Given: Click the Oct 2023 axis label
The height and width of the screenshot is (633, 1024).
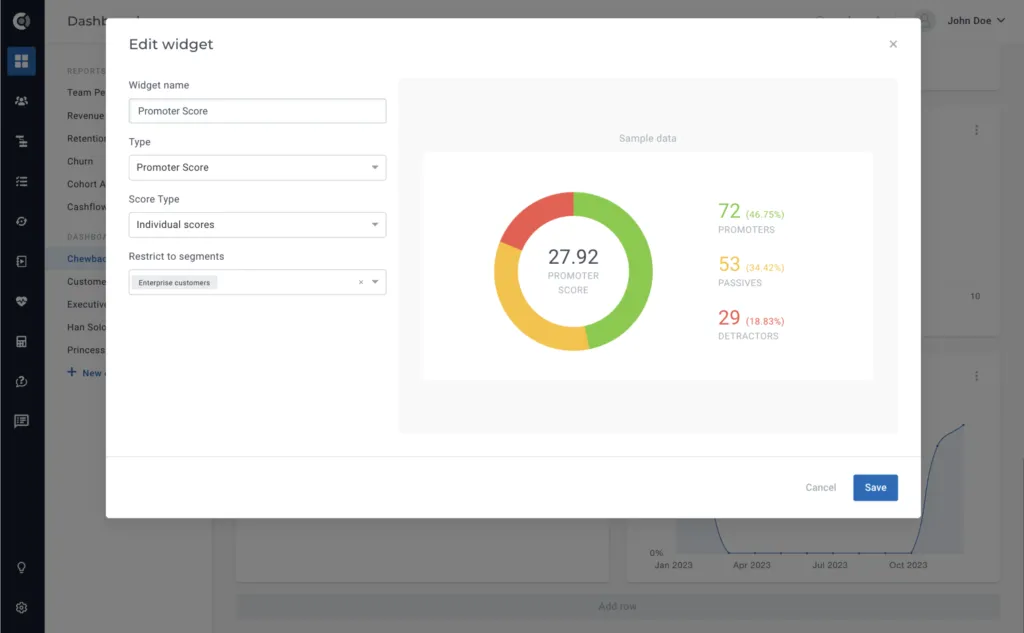Looking at the screenshot, I should pos(908,565).
